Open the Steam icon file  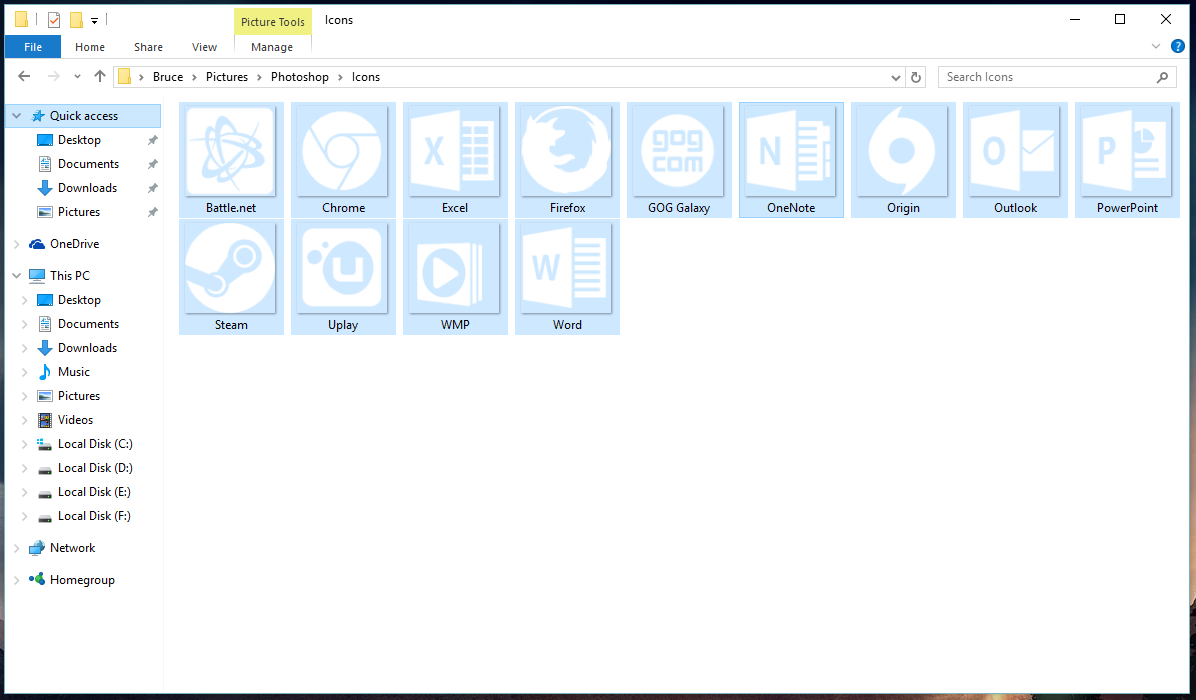231,270
